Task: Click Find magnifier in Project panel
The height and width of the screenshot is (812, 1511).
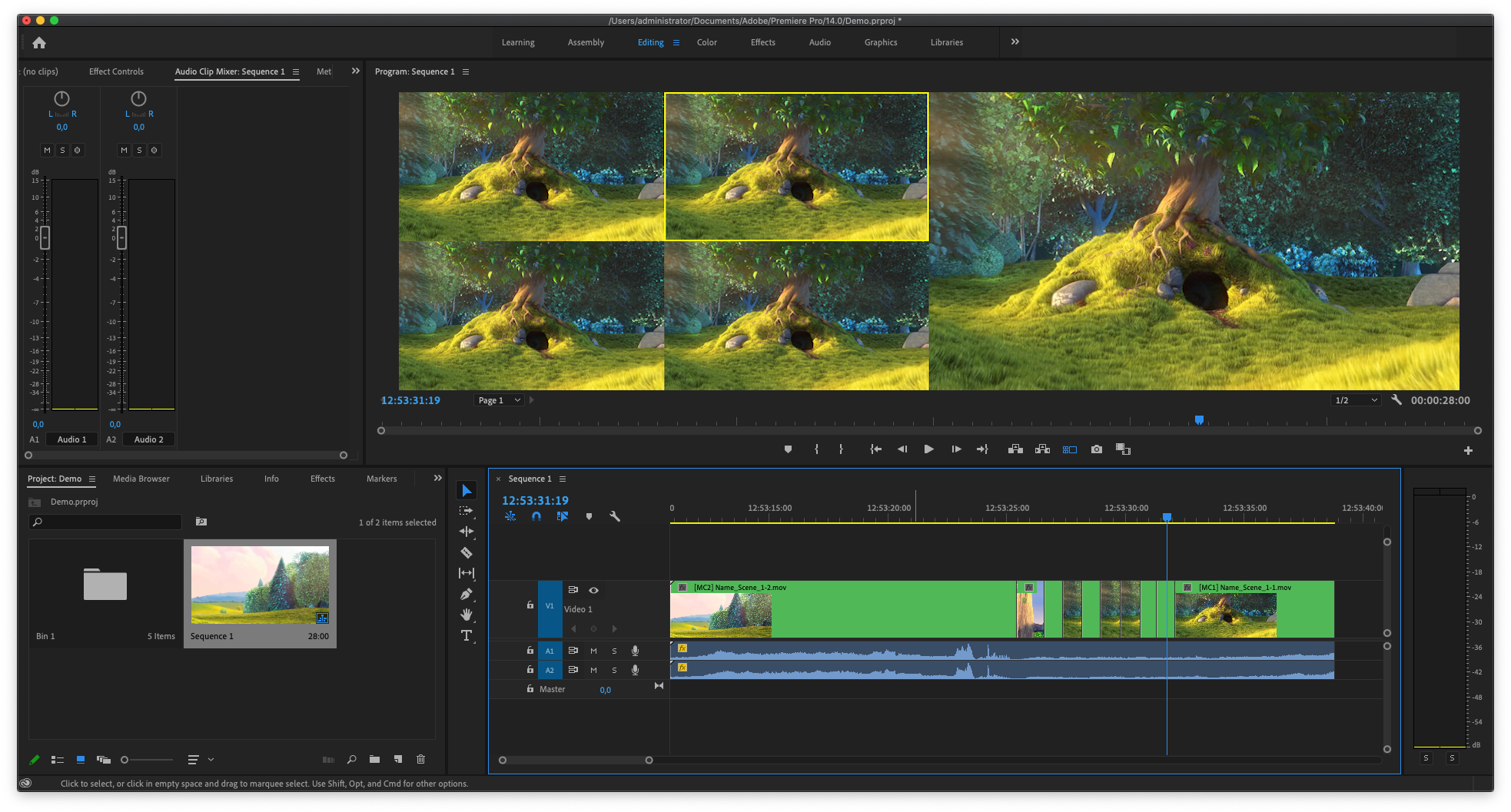Action: (x=351, y=760)
